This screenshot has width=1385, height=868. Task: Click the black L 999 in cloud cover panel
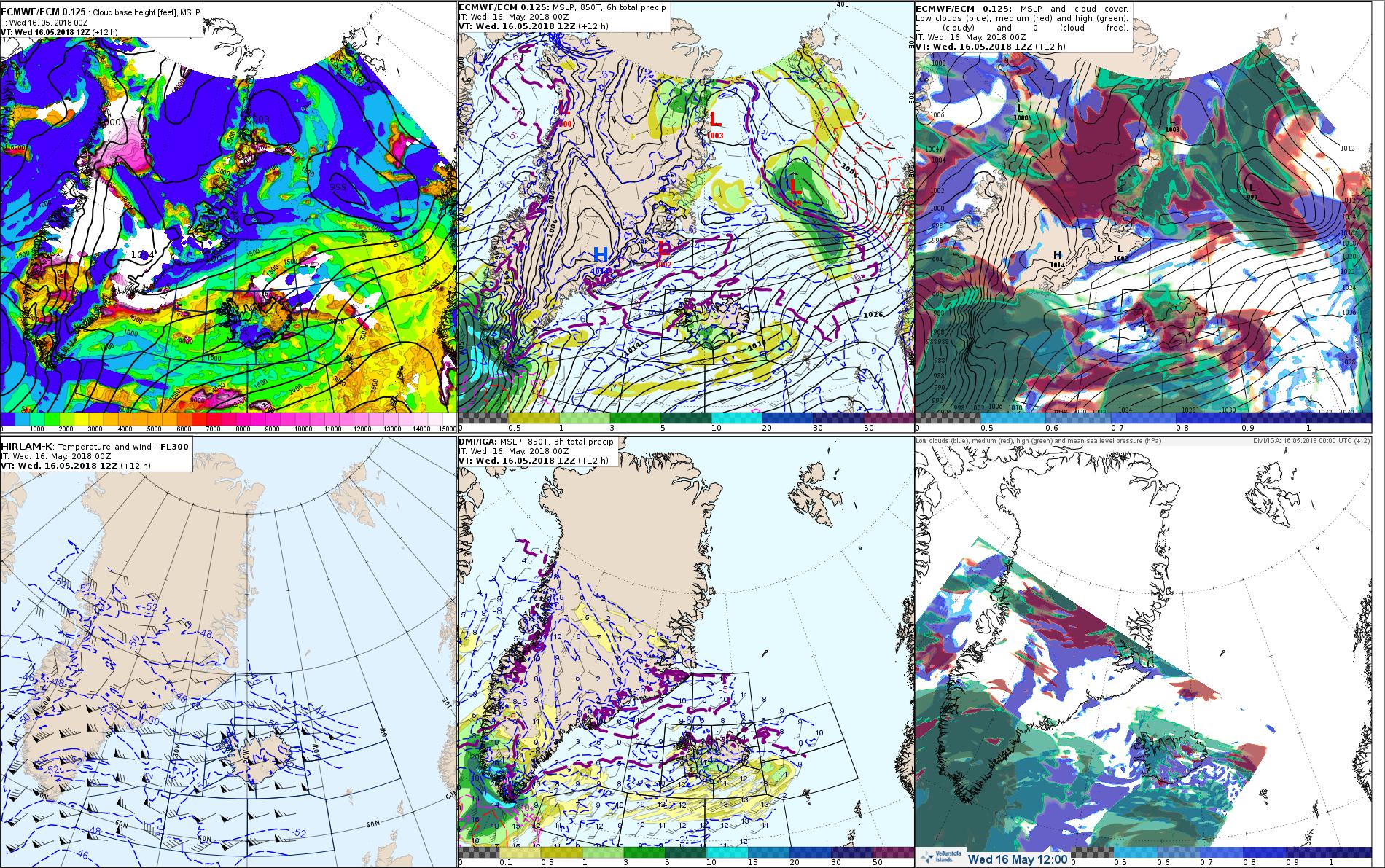pos(1252,190)
